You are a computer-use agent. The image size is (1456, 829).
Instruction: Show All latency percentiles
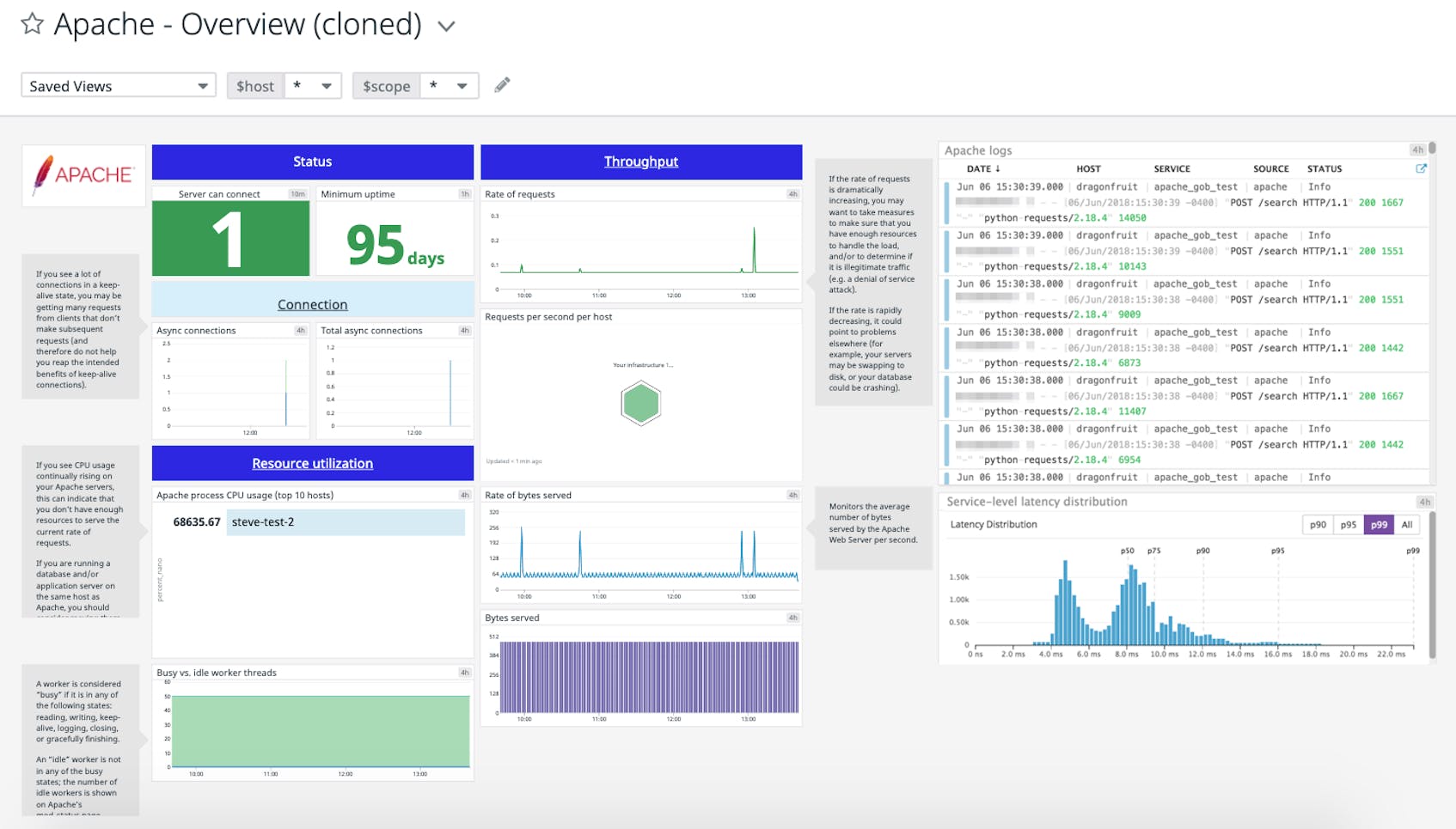coord(1407,524)
